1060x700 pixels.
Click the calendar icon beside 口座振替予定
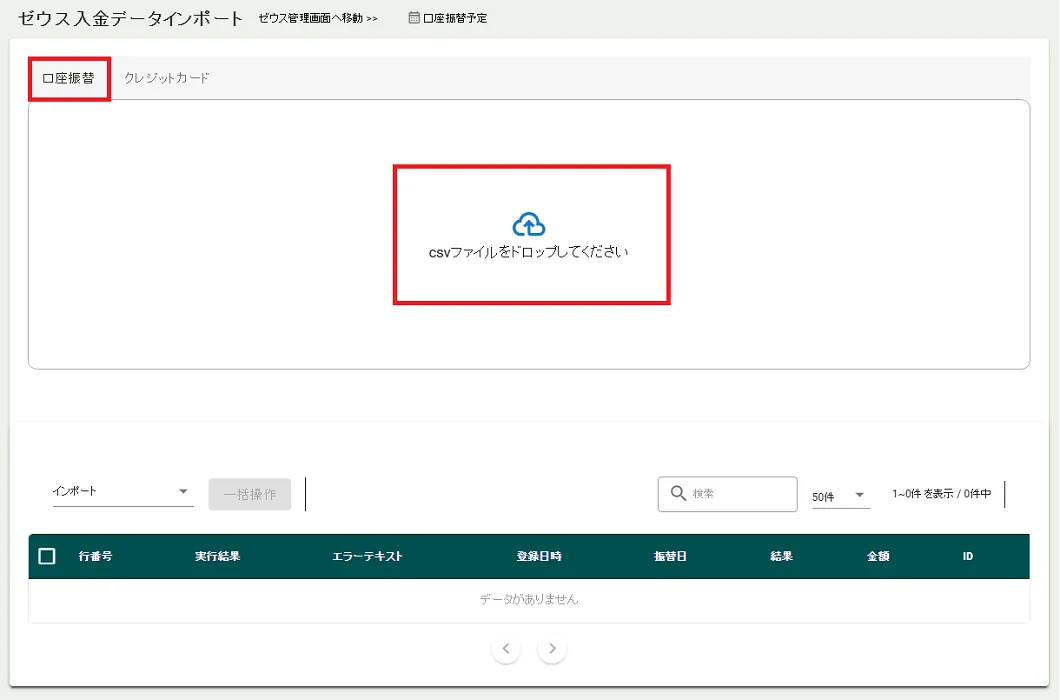point(414,18)
